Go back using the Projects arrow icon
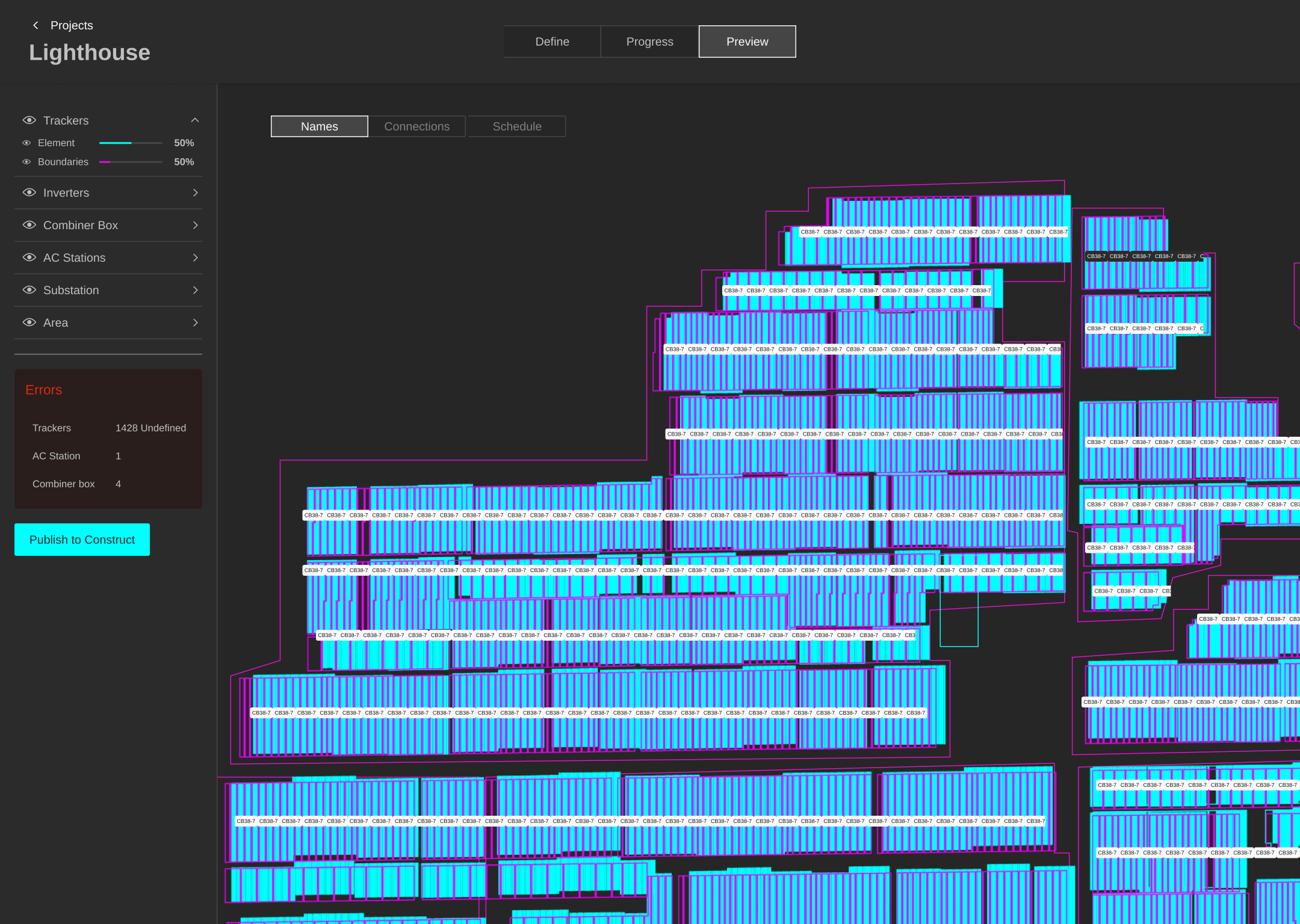 tap(36, 25)
